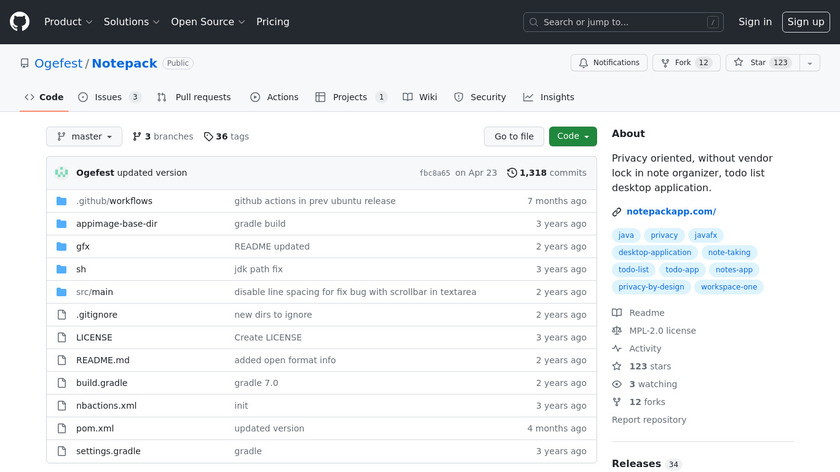Click the Readme book icon in About
The image size is (840, 472).
point(617,313)
